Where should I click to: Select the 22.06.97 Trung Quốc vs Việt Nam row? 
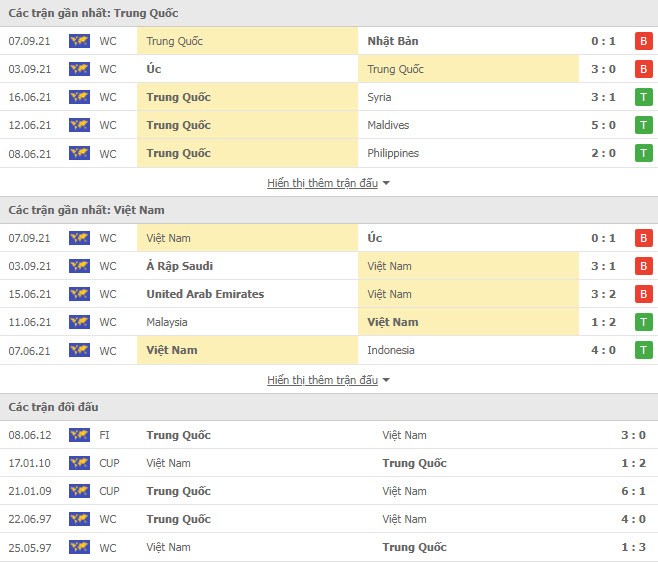329,519
